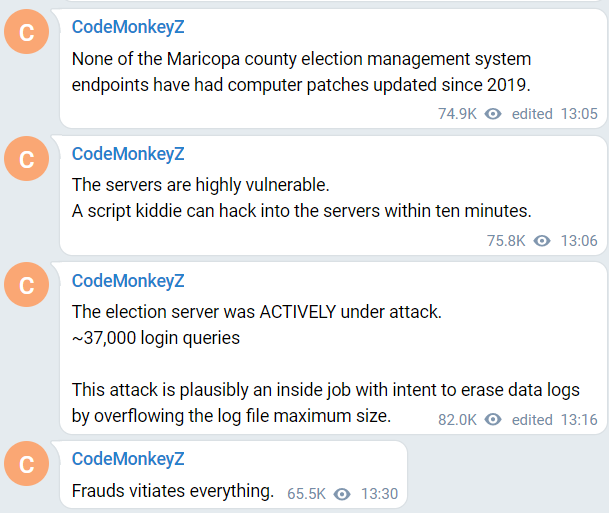Open avatar beside servers highly vulnerable message

point(26,158)
